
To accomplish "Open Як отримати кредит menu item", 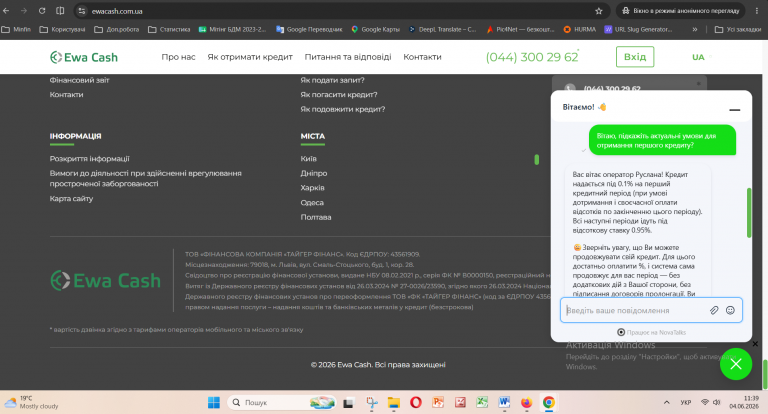I will pos(250,57).
